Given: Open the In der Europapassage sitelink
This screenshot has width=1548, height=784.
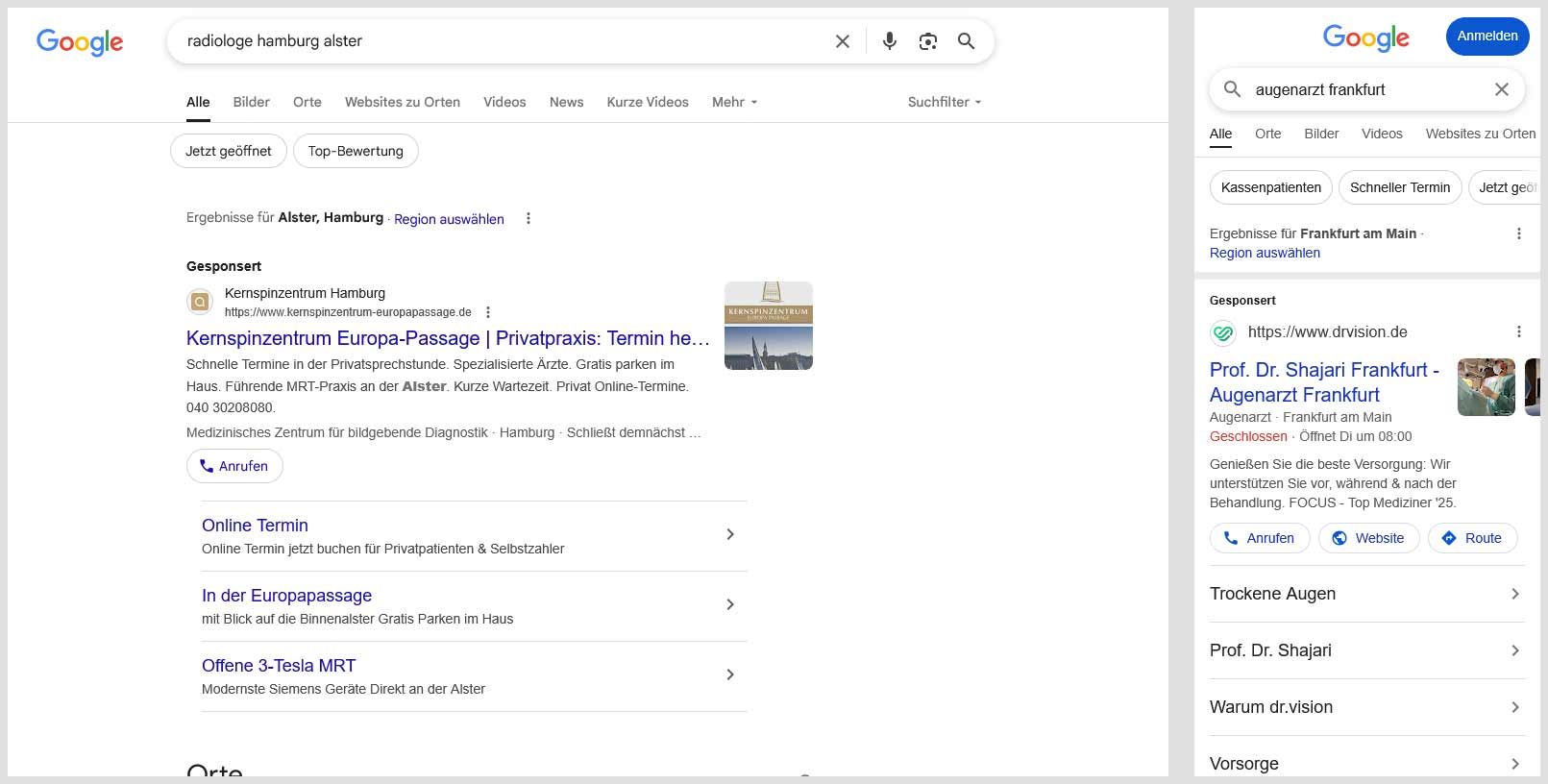Looking at the screenshot, I should (286, 596).
